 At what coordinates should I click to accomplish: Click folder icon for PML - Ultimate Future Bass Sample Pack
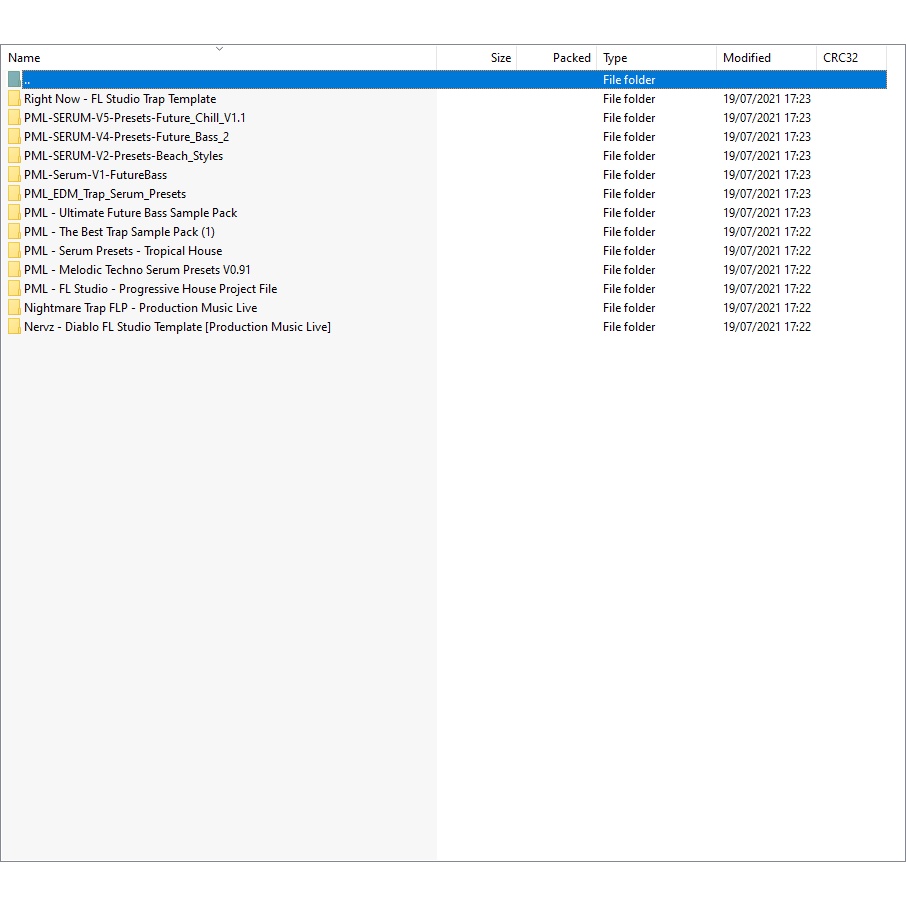click(x=14, y=213)
